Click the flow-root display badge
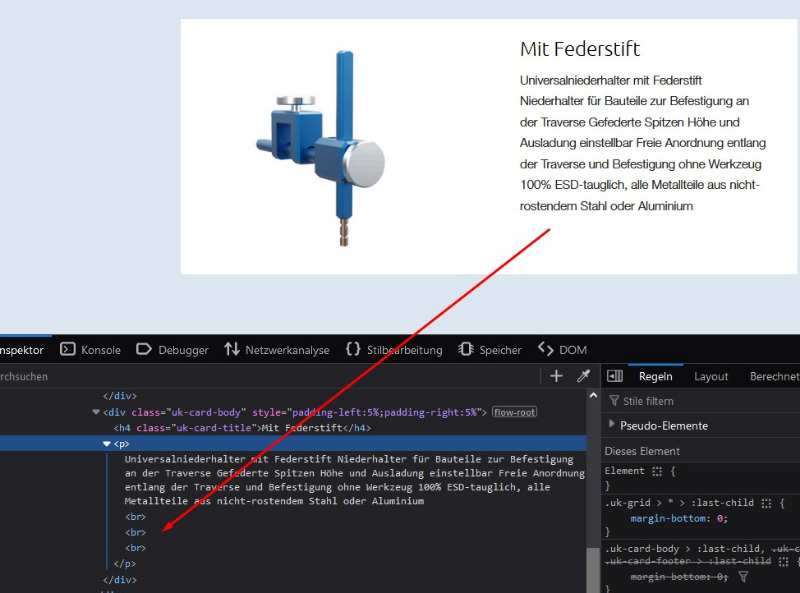 pos(514,412)
